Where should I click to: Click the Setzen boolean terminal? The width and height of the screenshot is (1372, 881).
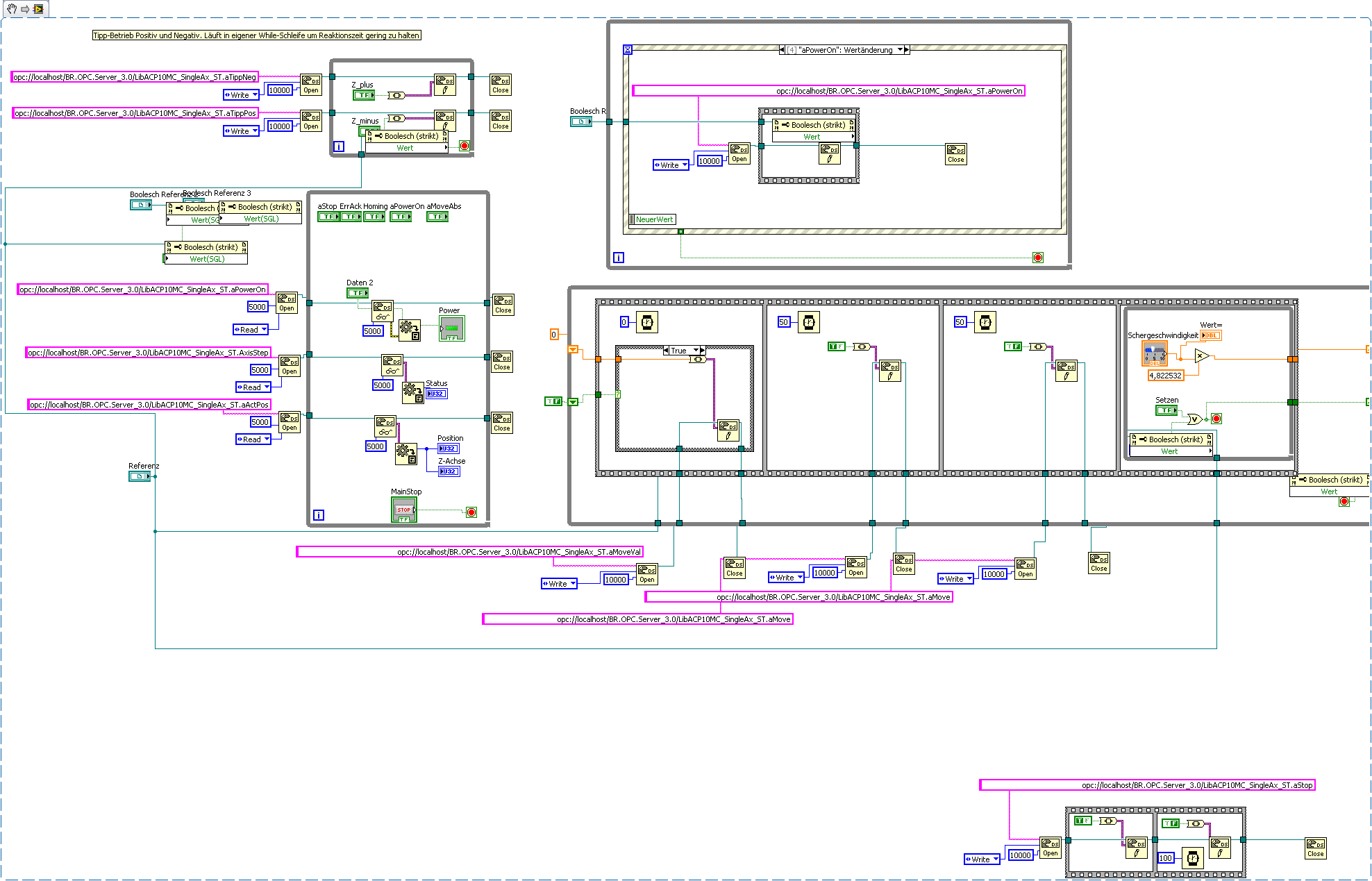(x=1166, y=410)
